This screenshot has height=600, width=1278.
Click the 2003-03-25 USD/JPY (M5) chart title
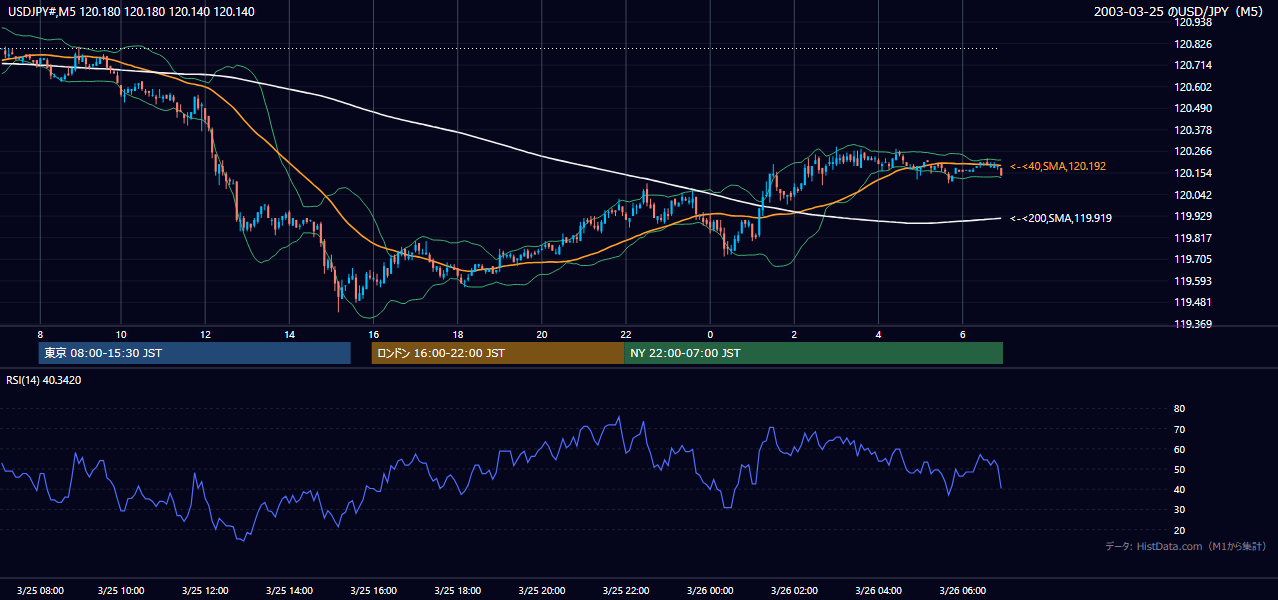click(x=1179, y=12)
